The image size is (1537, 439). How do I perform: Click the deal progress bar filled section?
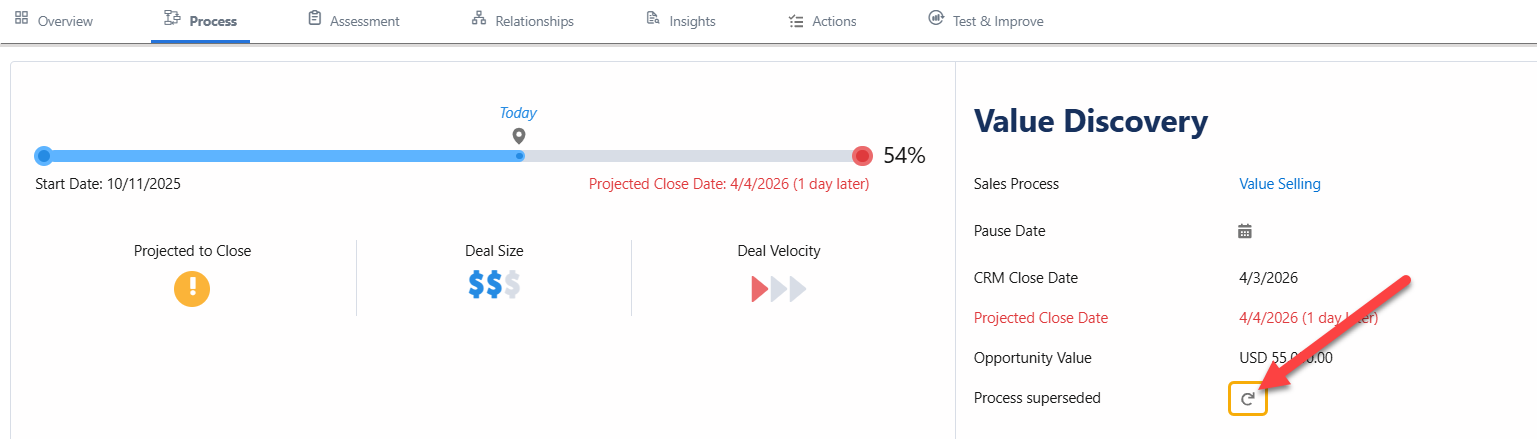coord(280,156)
